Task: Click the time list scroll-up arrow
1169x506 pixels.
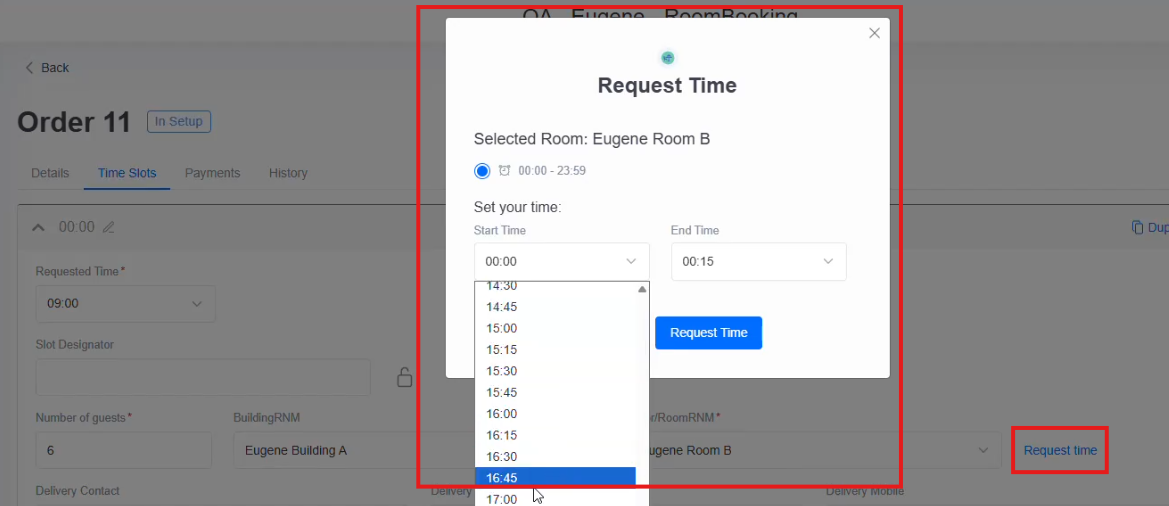Action: [642, 289]
